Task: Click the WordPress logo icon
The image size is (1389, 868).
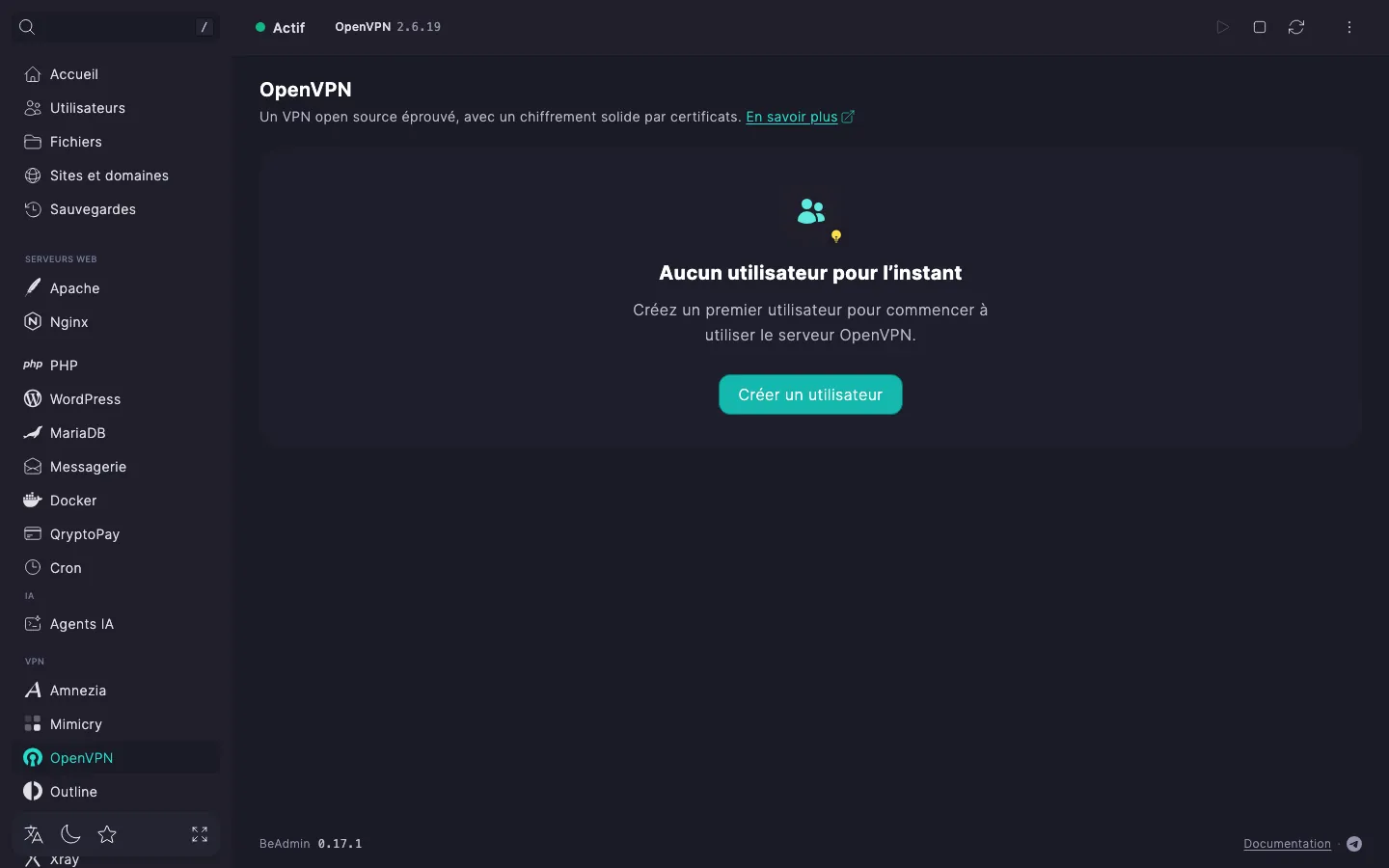Action: click(x=33, y=398)
